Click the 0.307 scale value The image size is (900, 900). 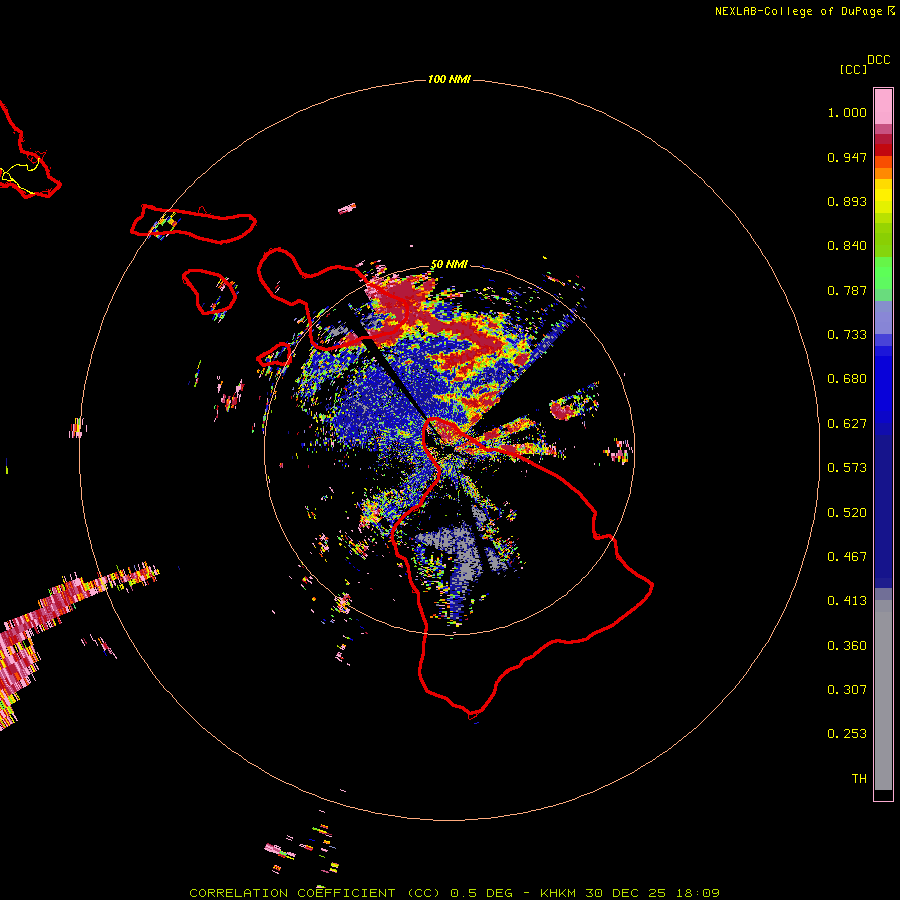coord(847,690)
